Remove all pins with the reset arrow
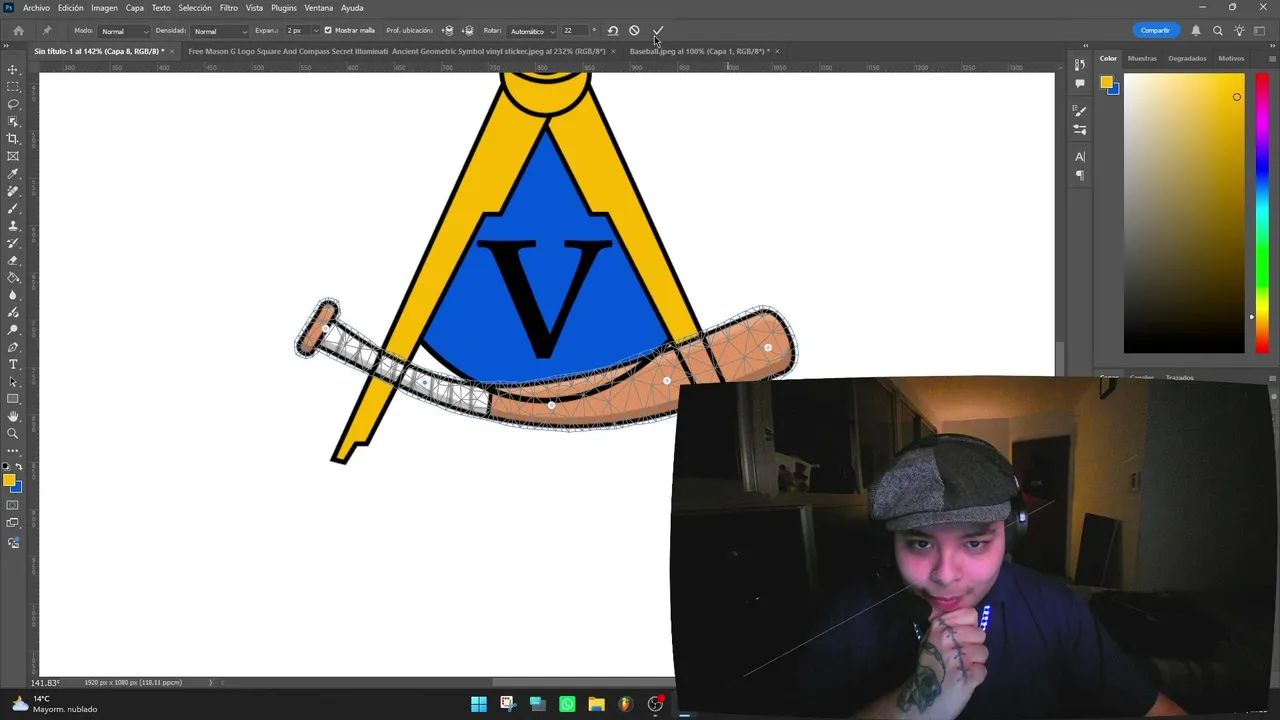The image size is (1280, 720). 613,31
